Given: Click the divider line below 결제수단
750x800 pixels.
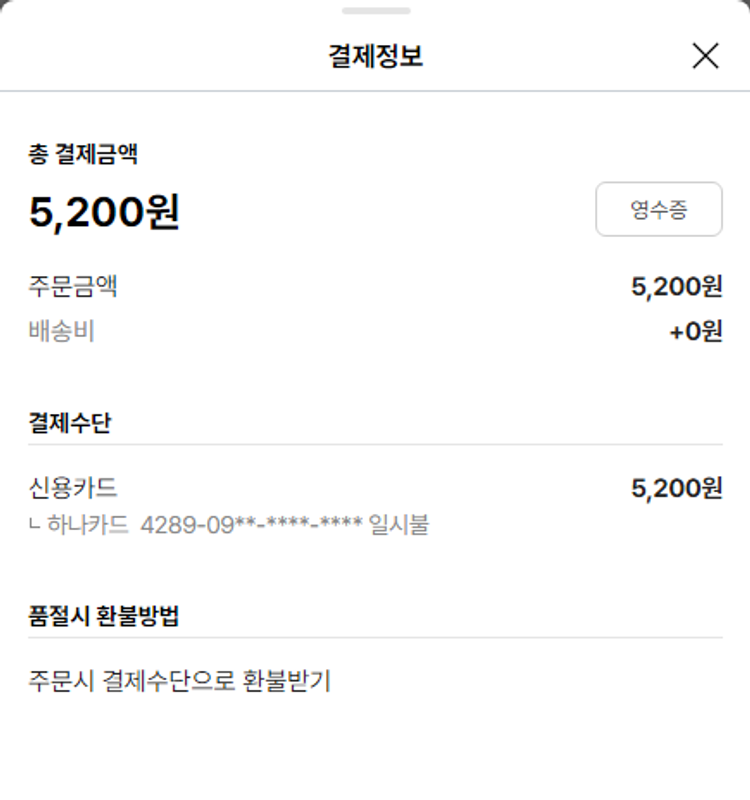Looking at the screenshot, I should pos(375,445).
